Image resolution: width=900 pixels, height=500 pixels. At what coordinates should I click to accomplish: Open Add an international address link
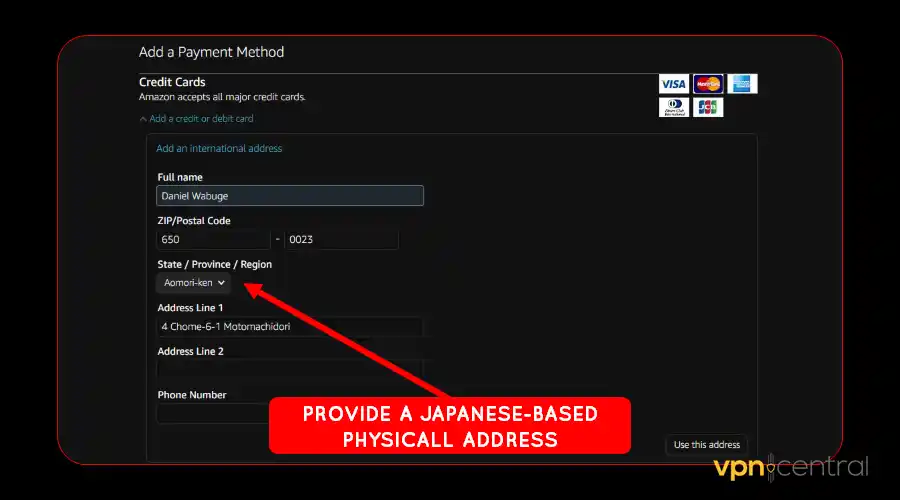(x=219, y=148)
